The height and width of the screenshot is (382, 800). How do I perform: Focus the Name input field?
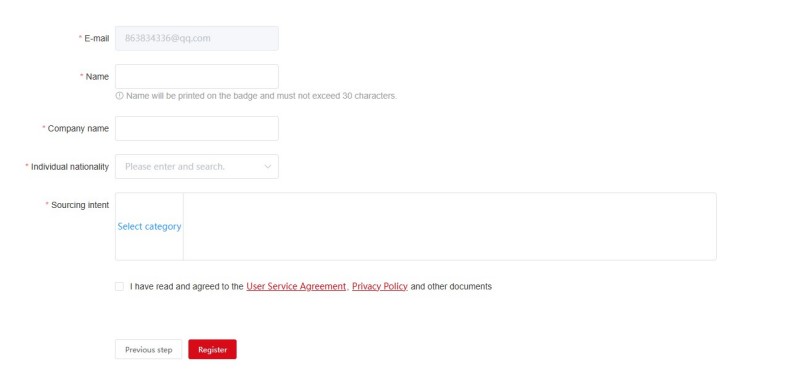197,77
